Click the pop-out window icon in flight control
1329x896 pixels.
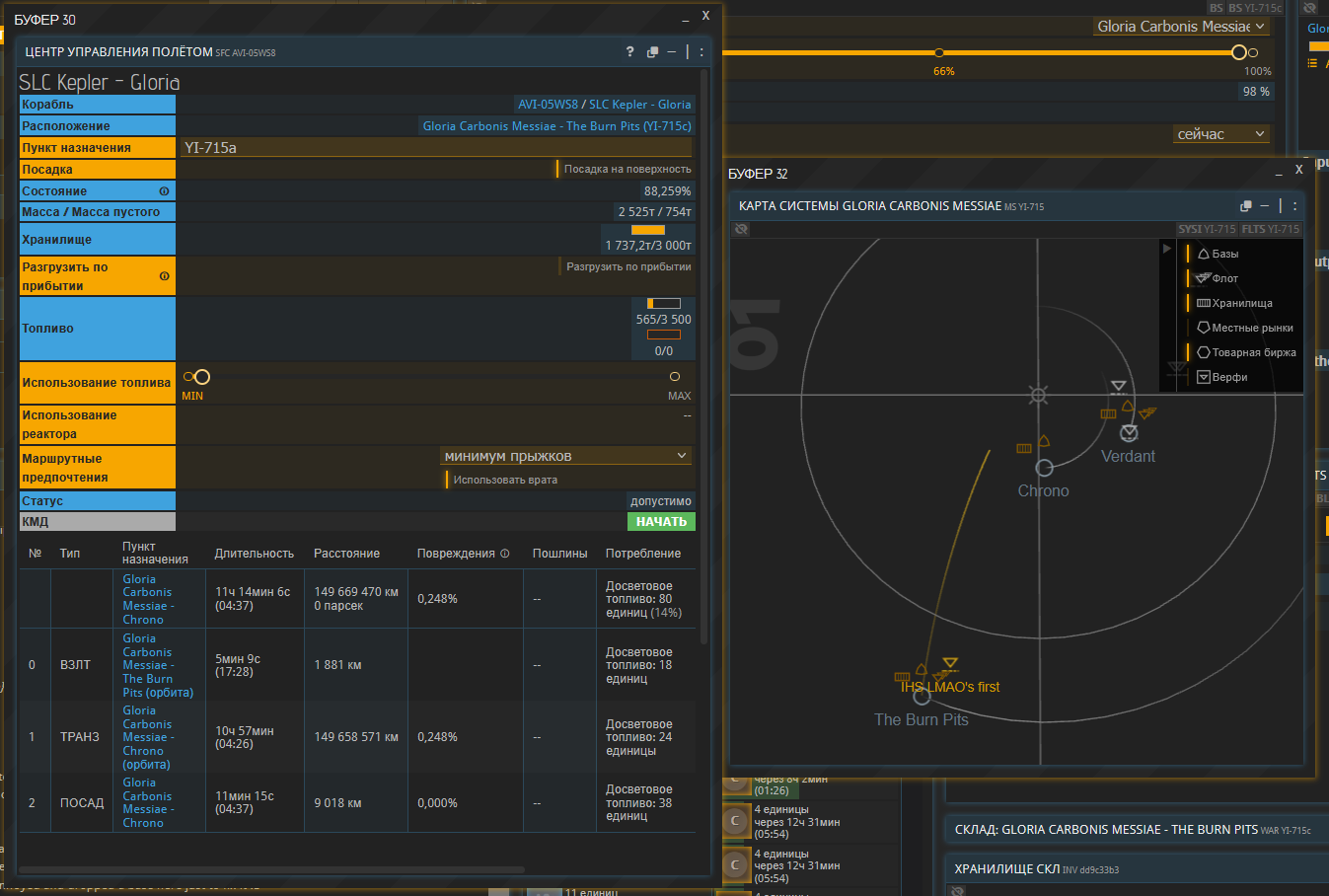(x=652, y=52)
